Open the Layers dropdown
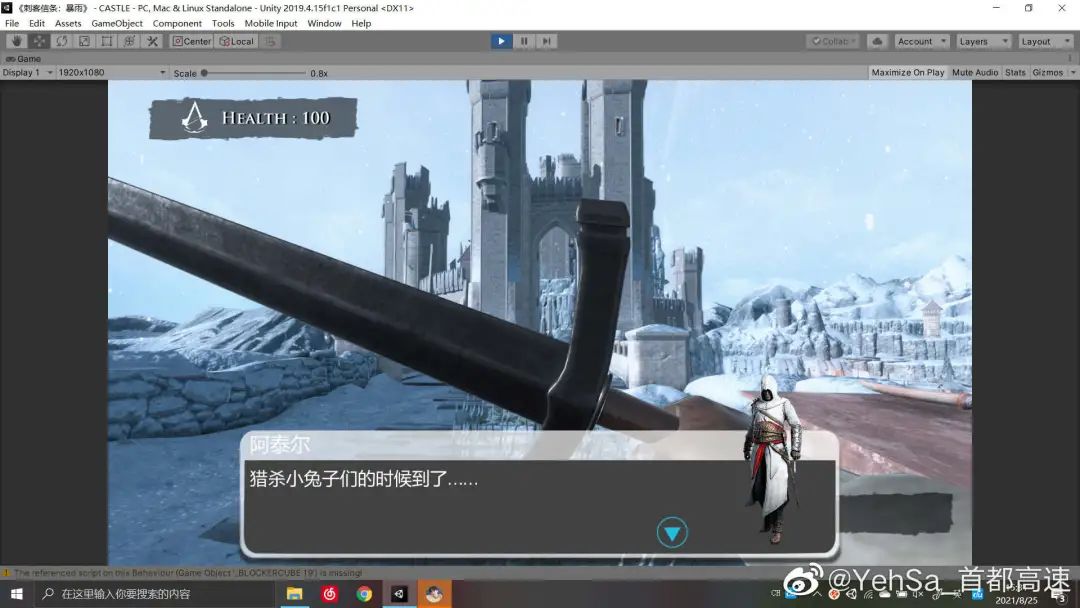Screen dimensions: 1080x608 [x=984, y=41]
